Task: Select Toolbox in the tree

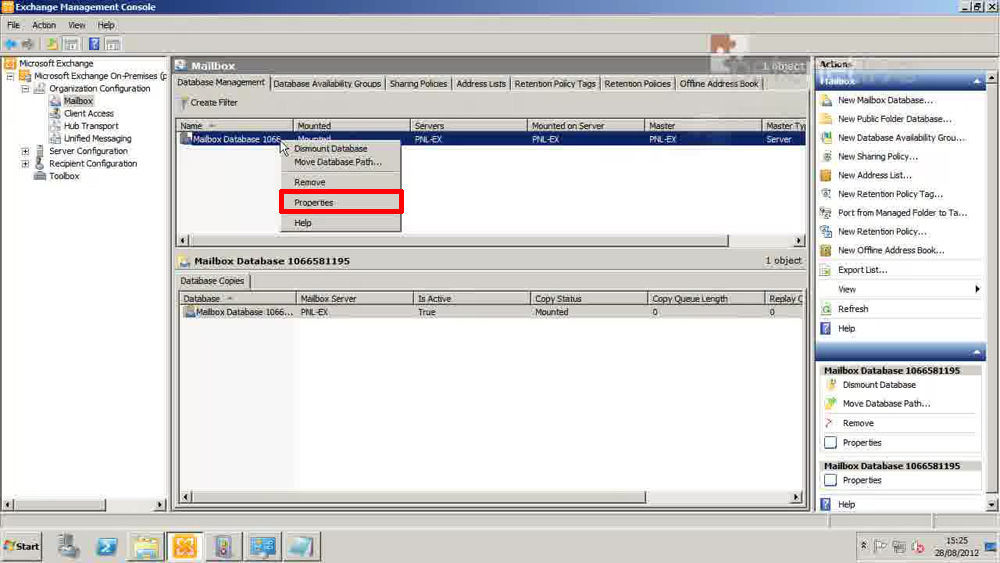Action: pos(64,176)
